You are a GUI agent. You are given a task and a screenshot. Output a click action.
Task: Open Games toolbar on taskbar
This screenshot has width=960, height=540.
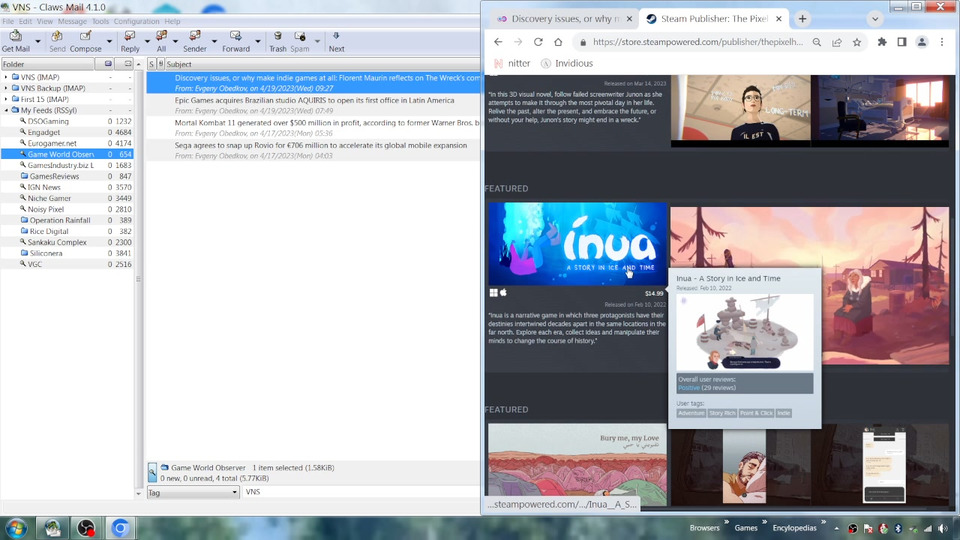pos(746,528)
